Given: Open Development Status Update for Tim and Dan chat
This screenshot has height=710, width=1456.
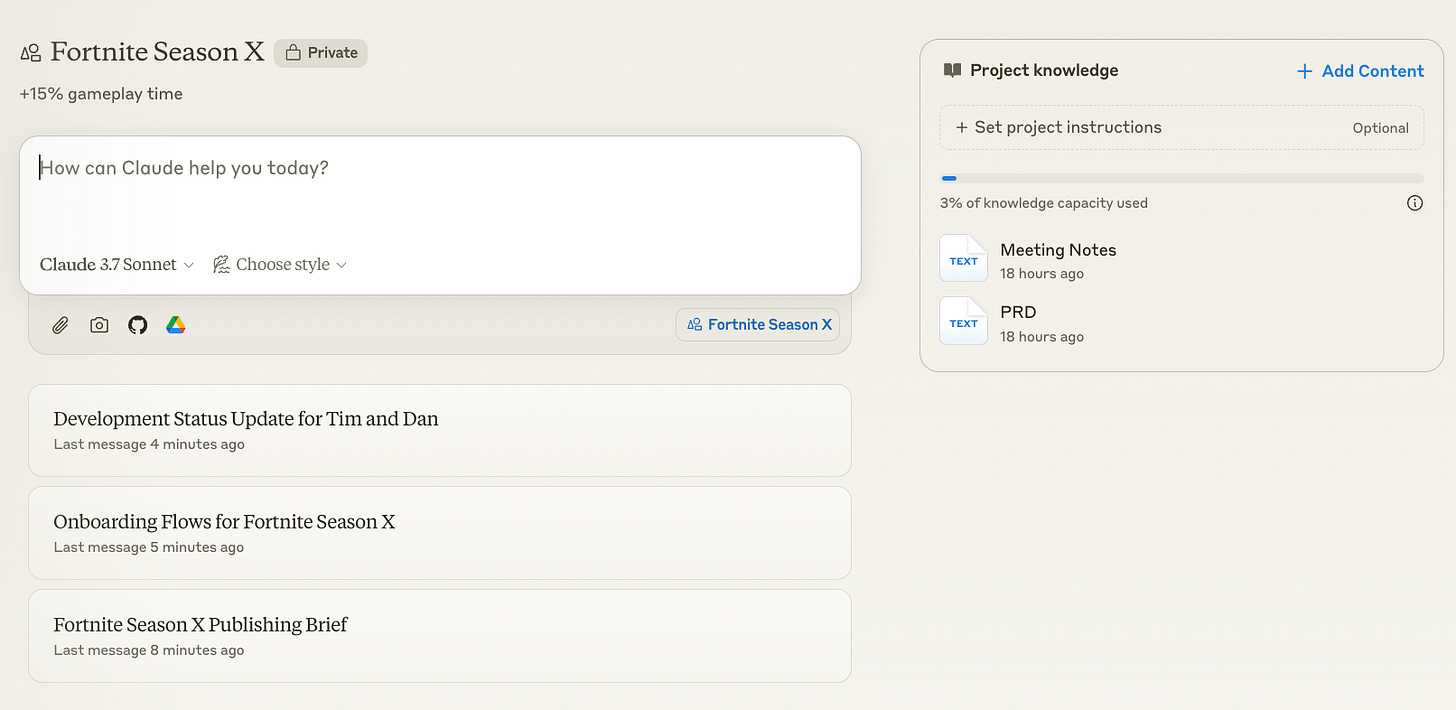Looking at the screenshot, I should (440, 430).
